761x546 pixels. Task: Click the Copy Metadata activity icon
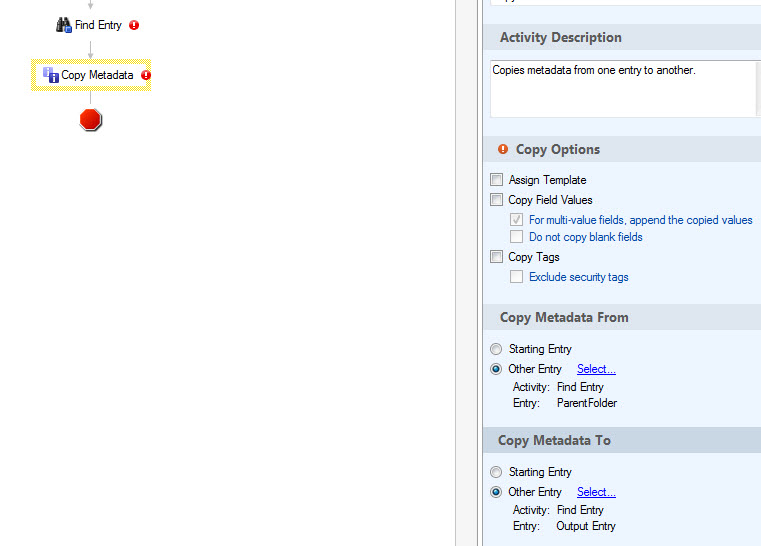point(50,75)
